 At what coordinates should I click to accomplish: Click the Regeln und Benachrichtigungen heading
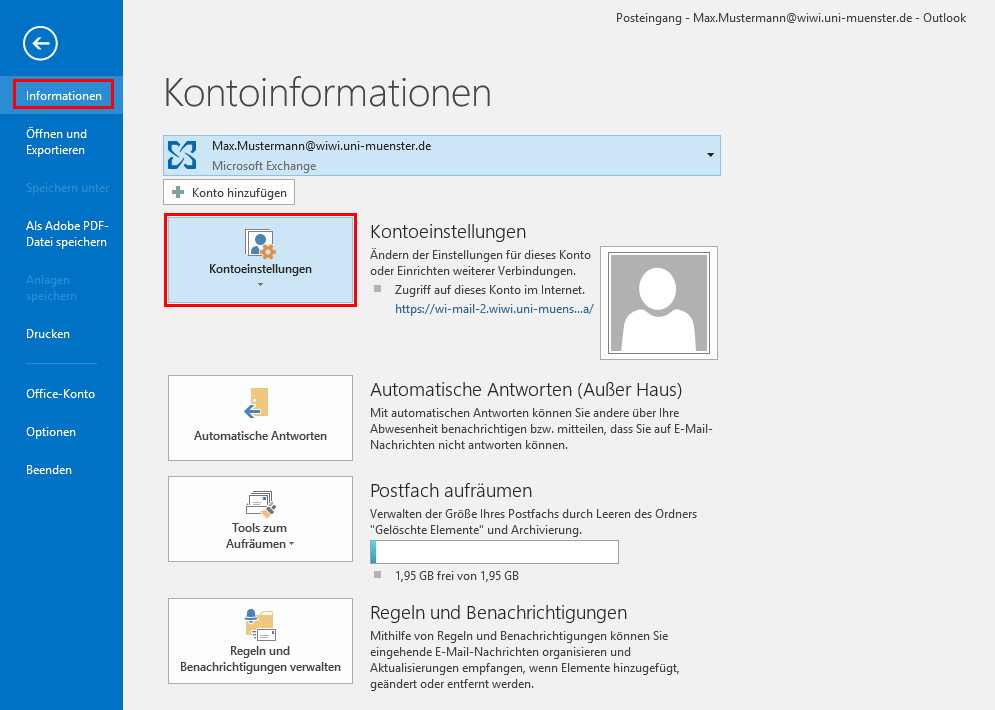pos(498,612)
